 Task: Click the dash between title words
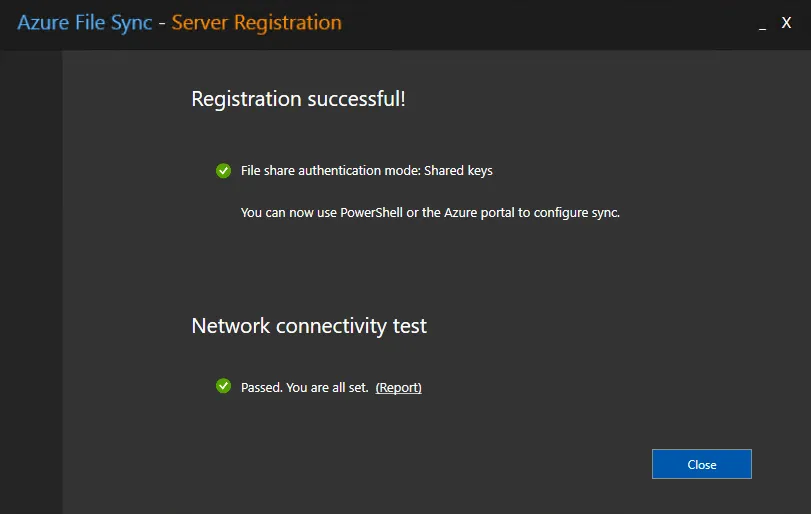coord(162,24)
